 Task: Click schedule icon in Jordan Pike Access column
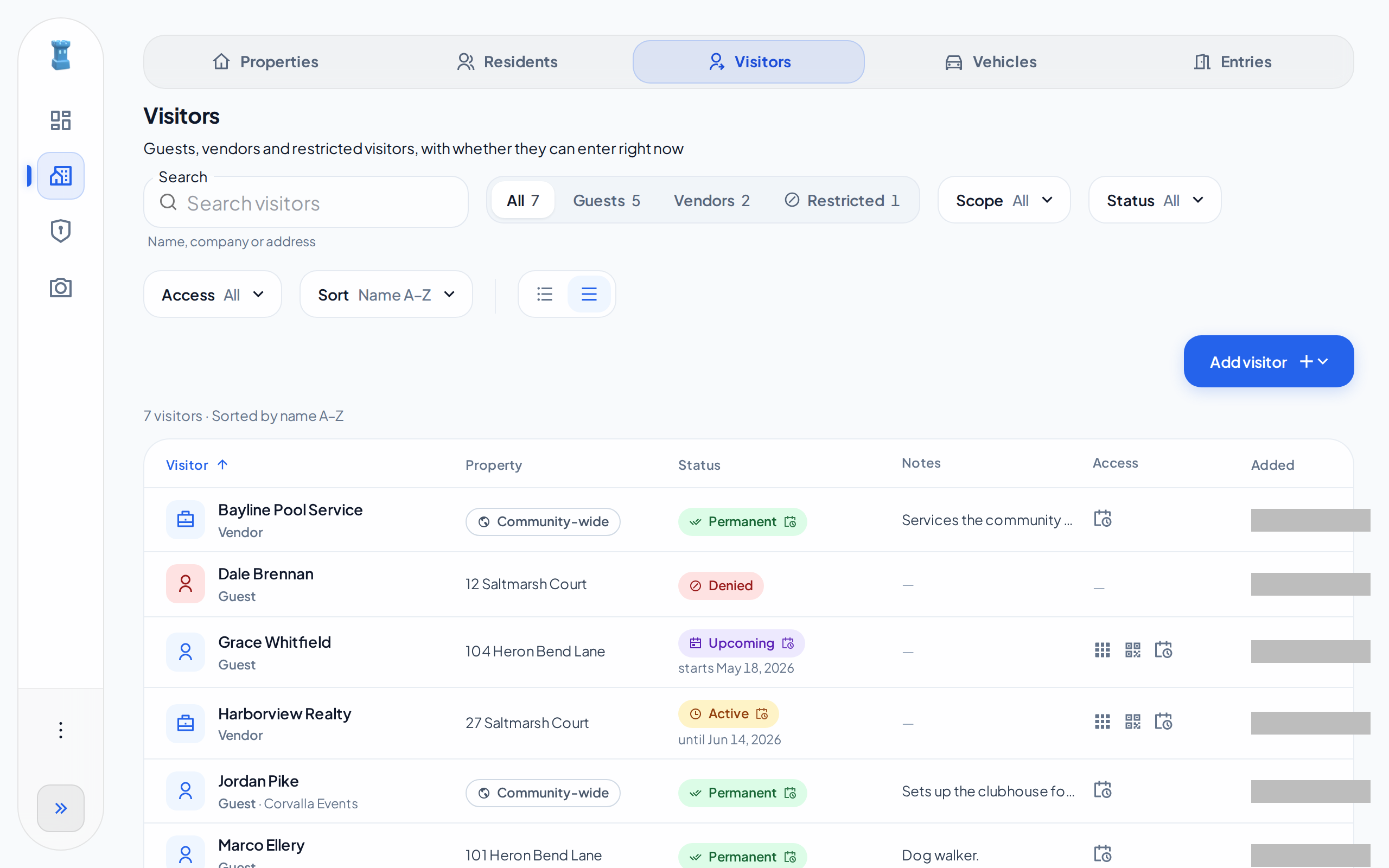pos(1102,790)
